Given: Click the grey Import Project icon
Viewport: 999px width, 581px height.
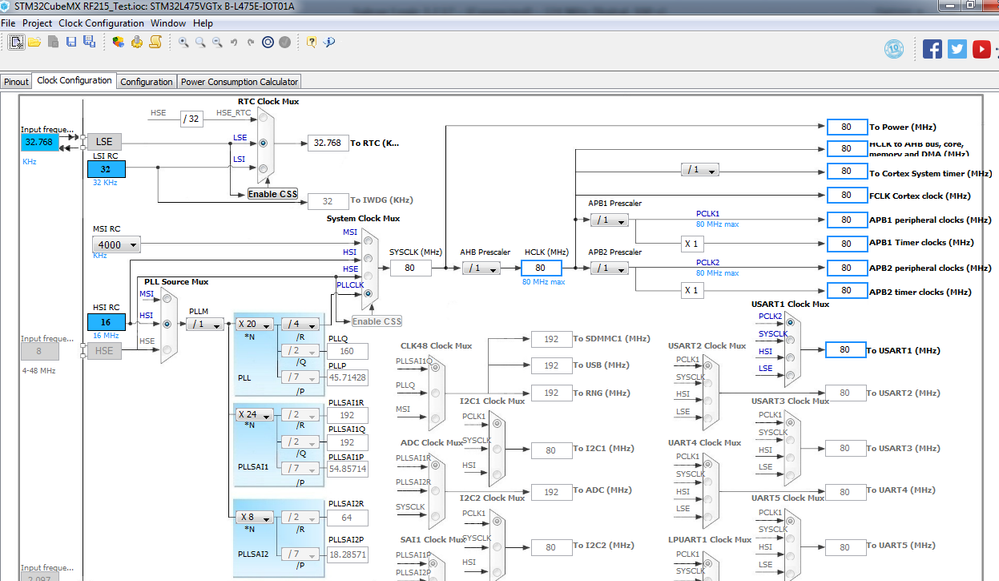Looking at the screenshot, I should pos(54,42).
